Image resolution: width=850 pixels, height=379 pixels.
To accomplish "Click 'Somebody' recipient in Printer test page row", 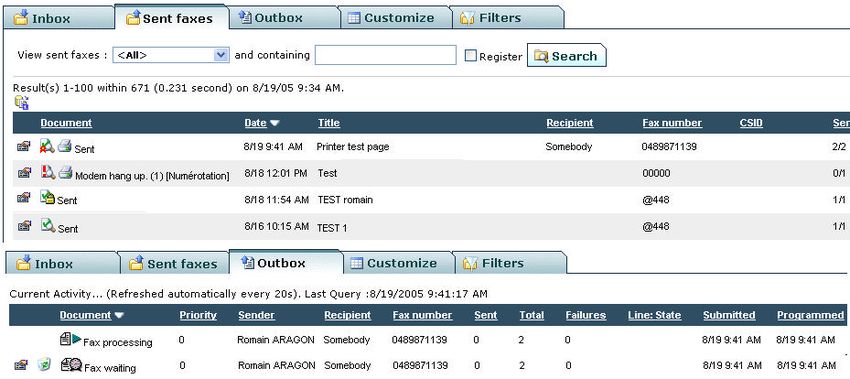I will click(569, 146).
